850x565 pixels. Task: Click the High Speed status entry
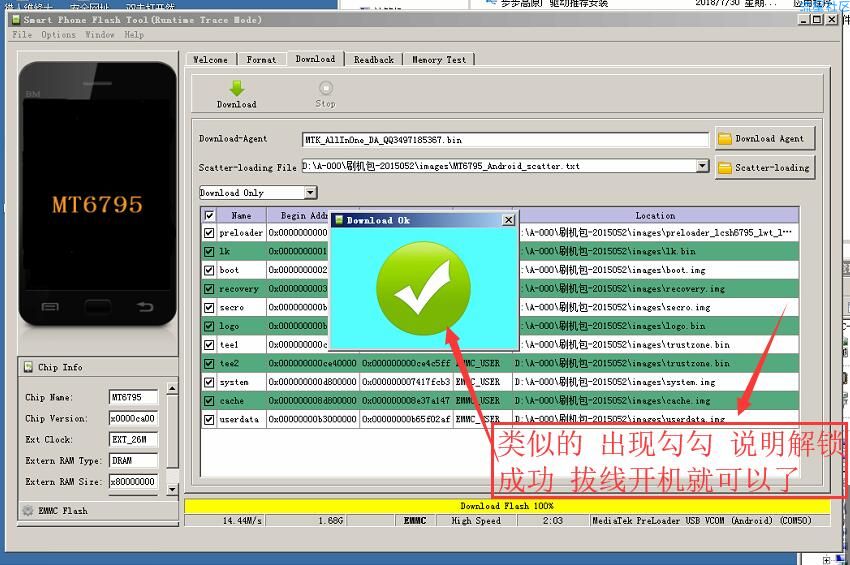pos(476,521)
